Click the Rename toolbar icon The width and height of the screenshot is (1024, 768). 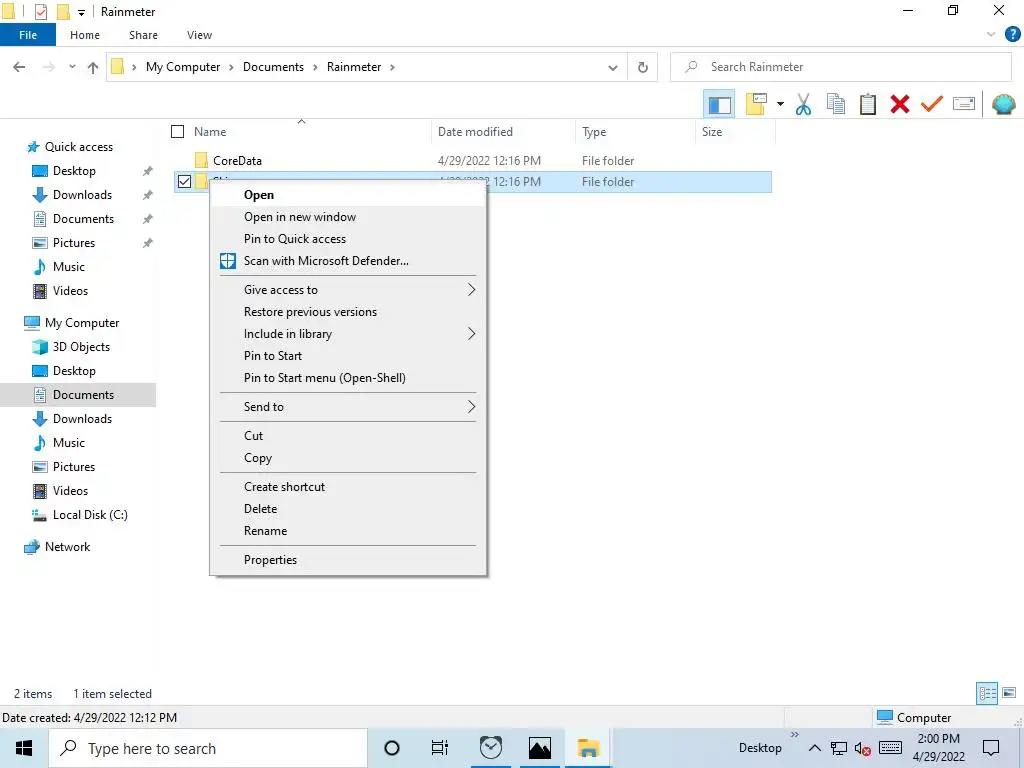pos(964,104)
